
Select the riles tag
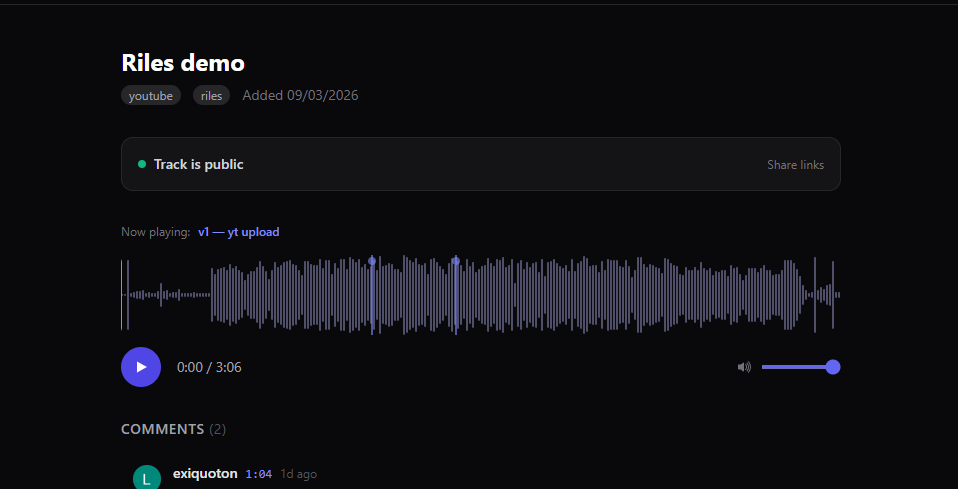point(211,96)
